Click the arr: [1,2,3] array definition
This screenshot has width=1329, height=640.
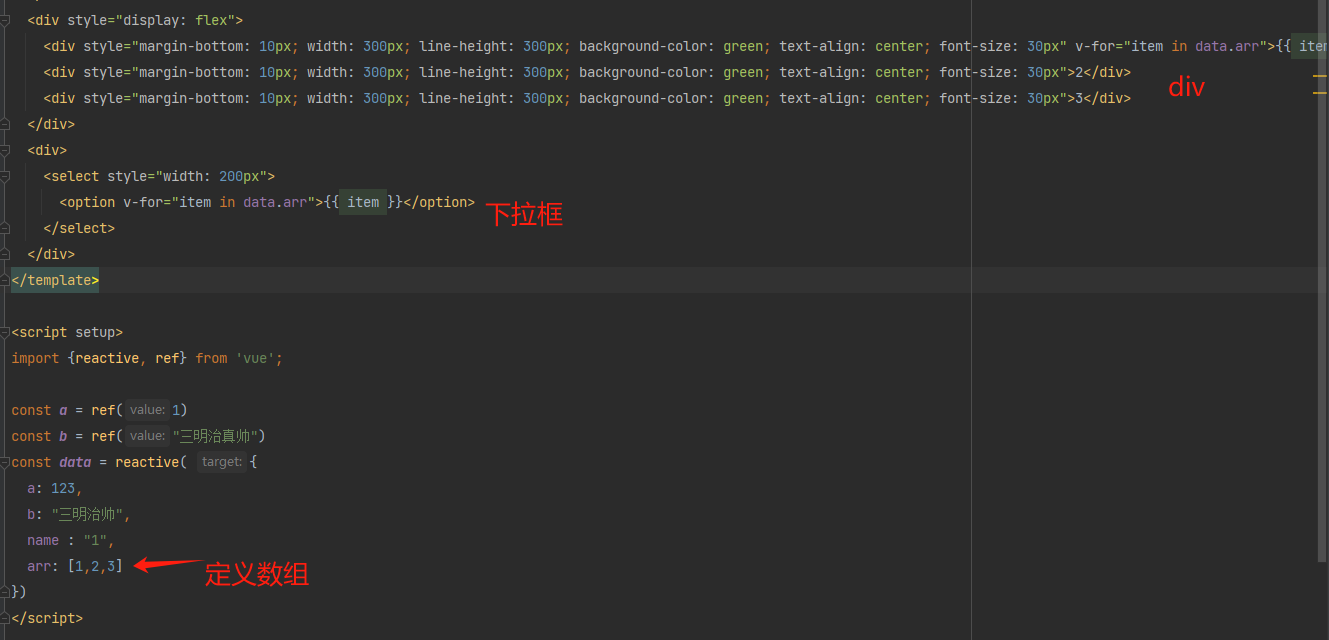[75, 566]
